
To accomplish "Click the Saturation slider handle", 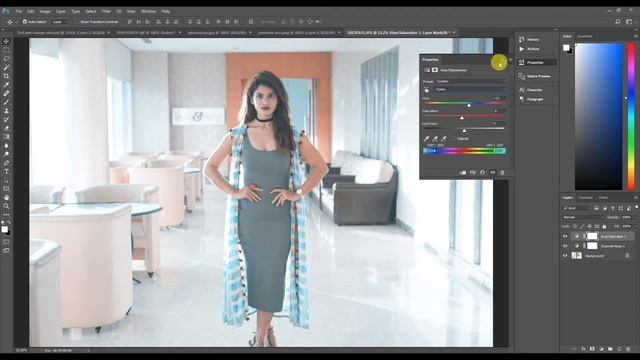I will click(x=462, y=118).
